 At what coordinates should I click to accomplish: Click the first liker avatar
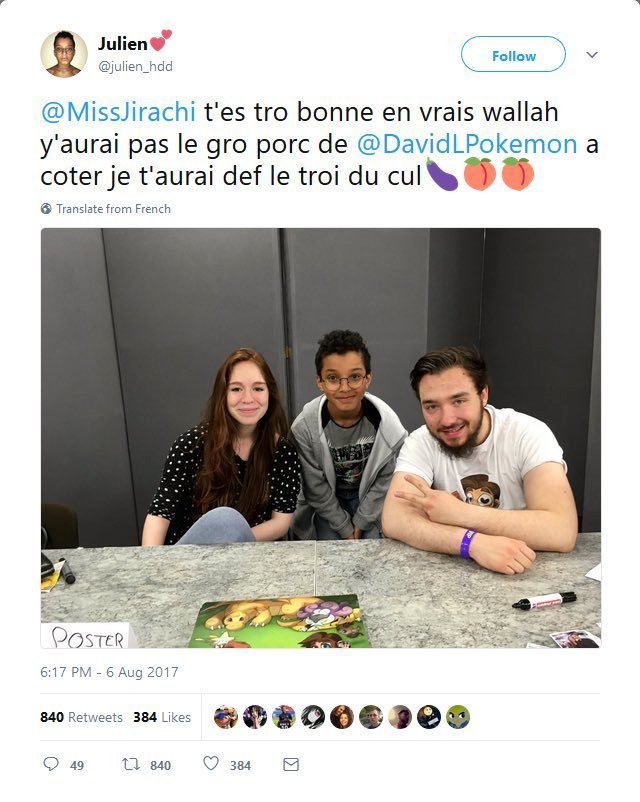point(226,717)
